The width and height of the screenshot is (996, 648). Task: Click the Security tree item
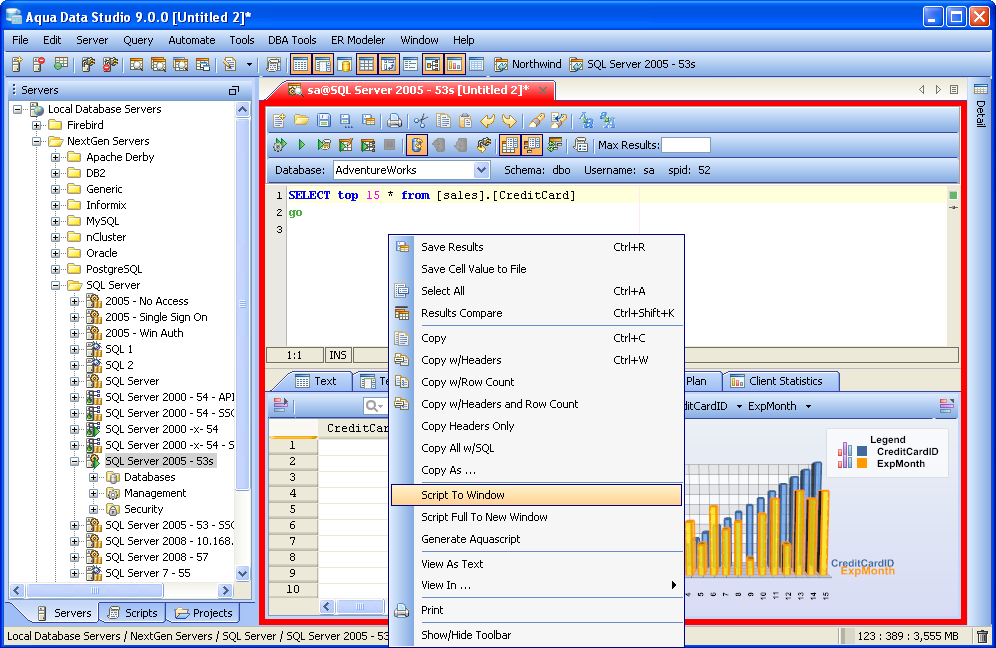[144, 509]
